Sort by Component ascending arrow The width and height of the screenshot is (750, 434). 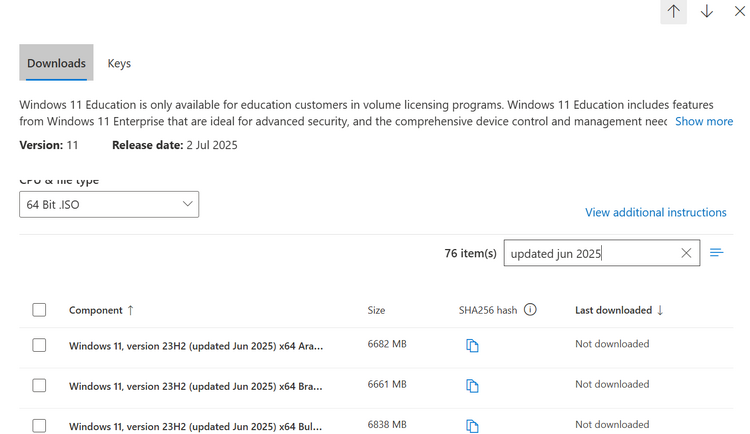[x=131, y=310]
